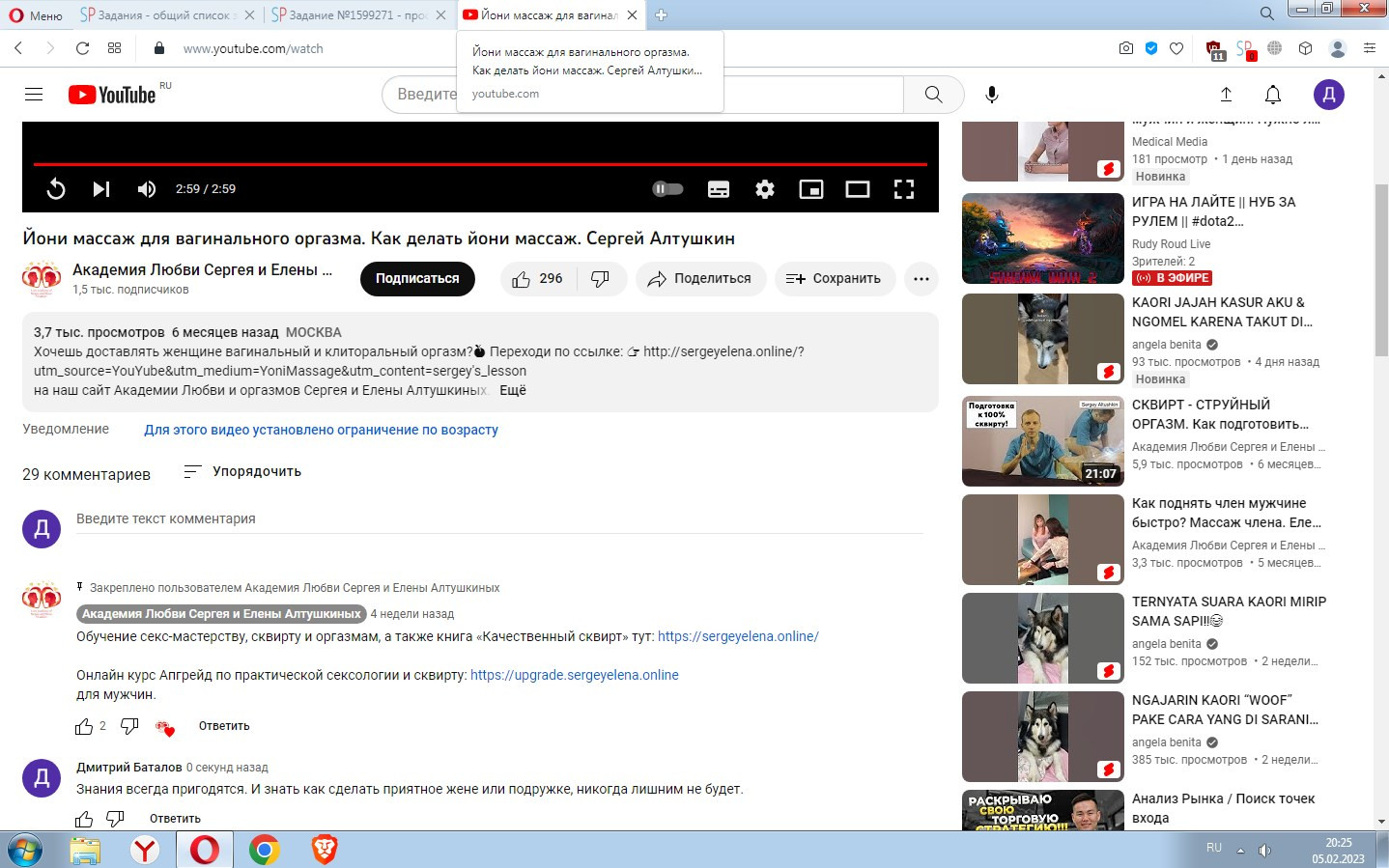Open the KAORI JAJAH KASUR video title
The height and width of the screenshot is (868, 1389).
[1223, 312]
